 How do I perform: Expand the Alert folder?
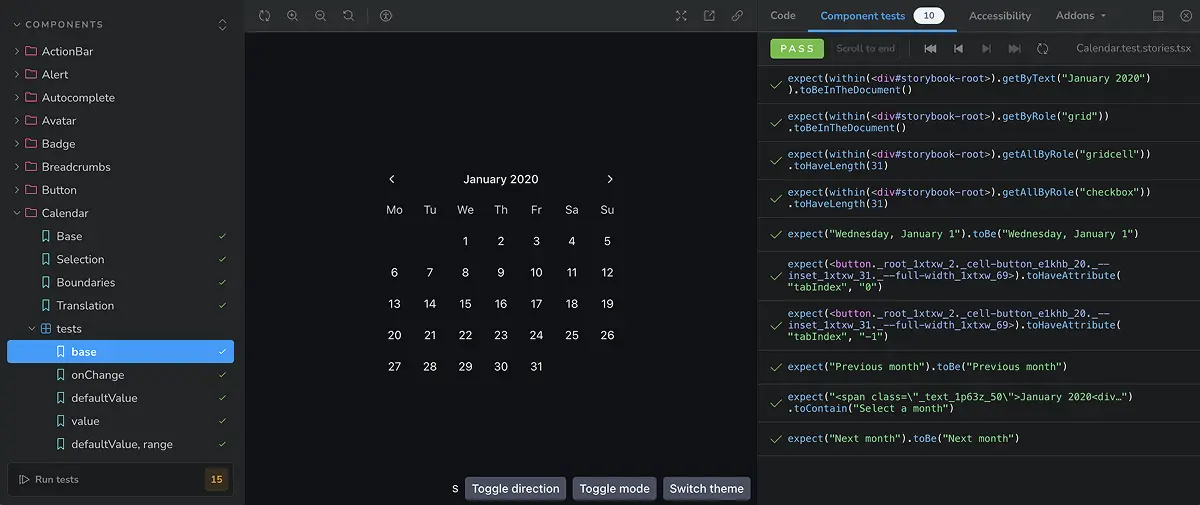17,74
